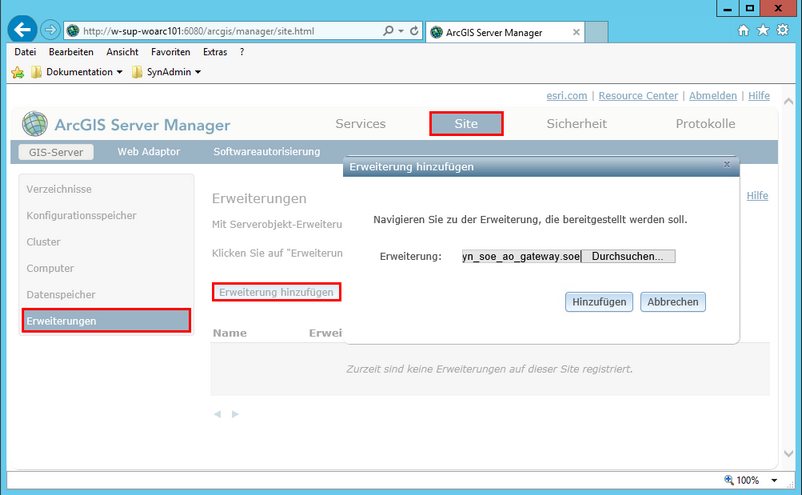Click the Hinzufügen button
This screenshot has height=495, width=802.
(x=600, y=301)
